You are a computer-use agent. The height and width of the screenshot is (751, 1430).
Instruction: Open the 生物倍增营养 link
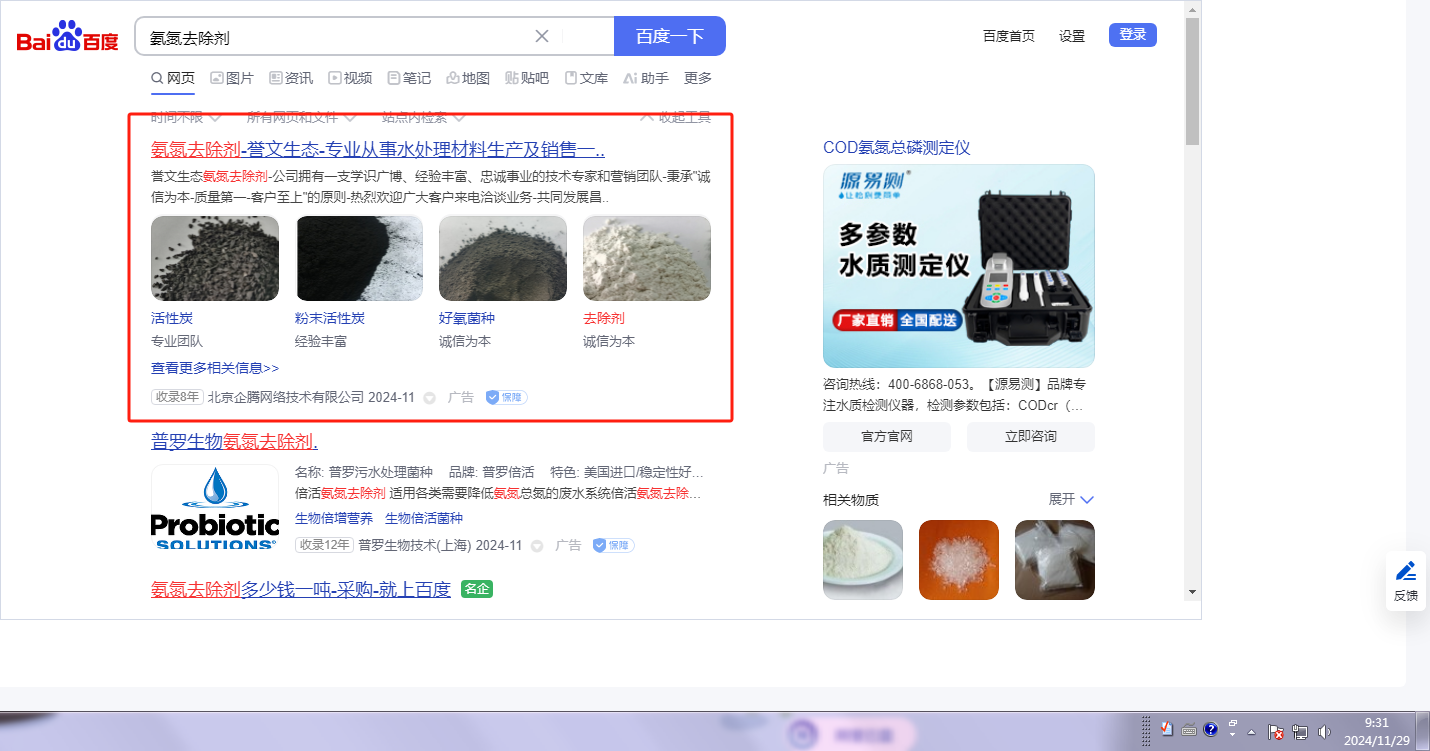(x=334, y=518)
